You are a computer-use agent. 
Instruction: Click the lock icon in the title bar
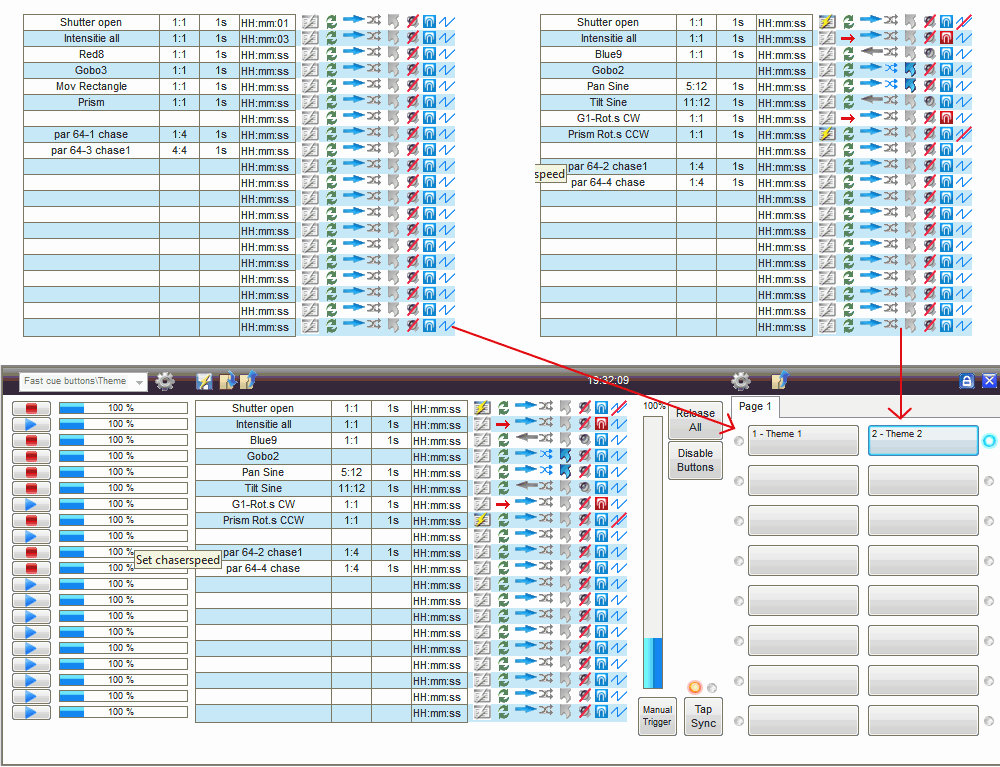[x=967, y=381]
